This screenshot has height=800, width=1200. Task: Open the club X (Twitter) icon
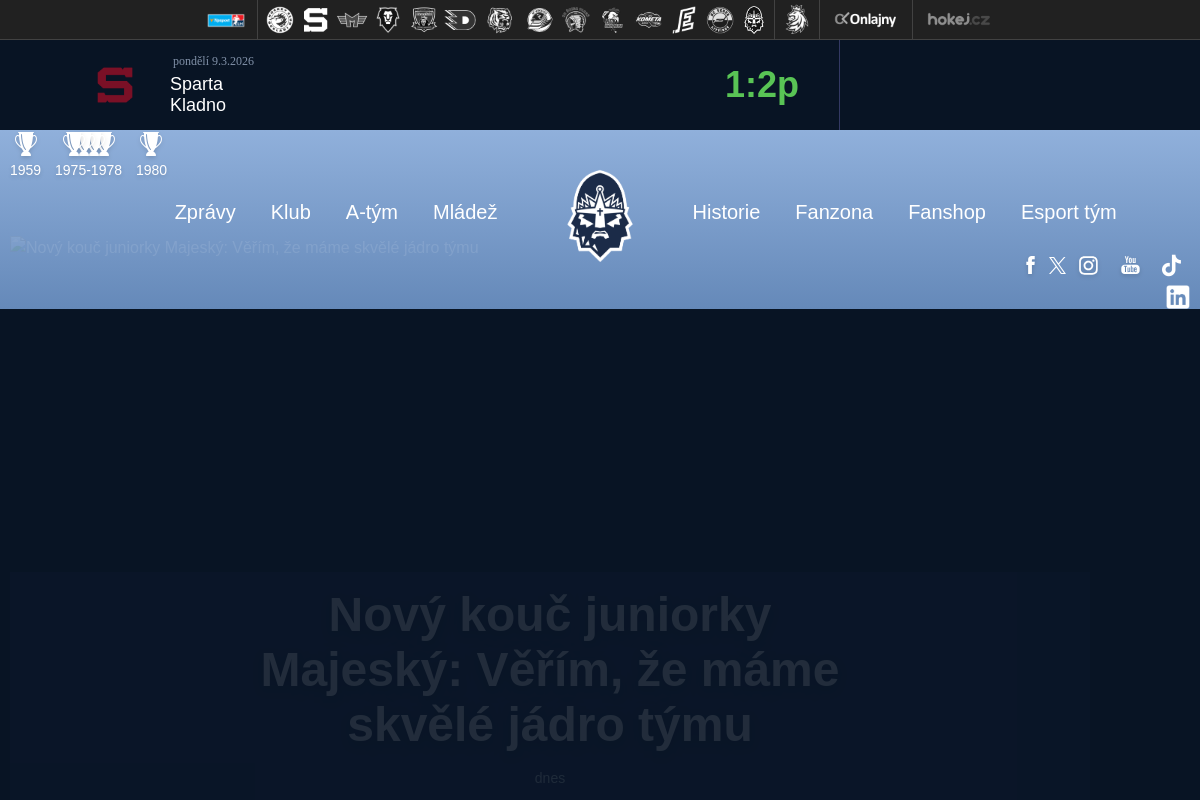click(x=1057, y=265)
